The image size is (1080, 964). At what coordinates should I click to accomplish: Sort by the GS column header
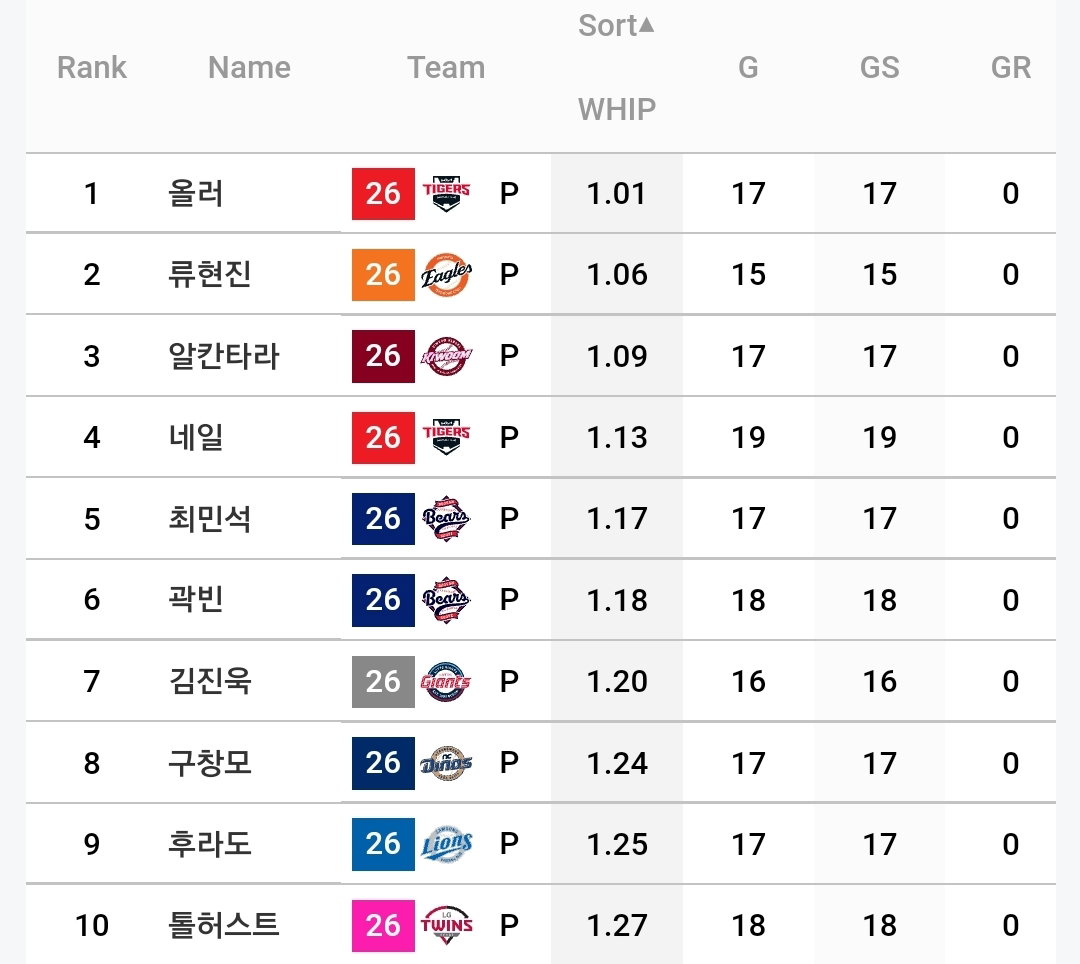tap(880, 67)
